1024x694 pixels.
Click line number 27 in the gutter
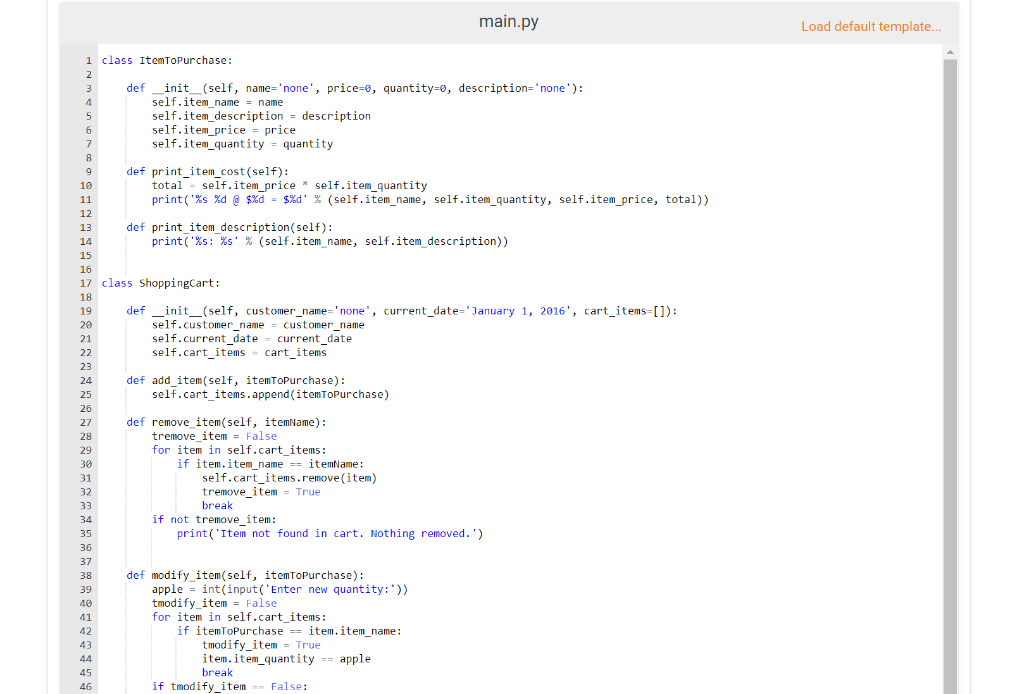[x=86, y=422]
